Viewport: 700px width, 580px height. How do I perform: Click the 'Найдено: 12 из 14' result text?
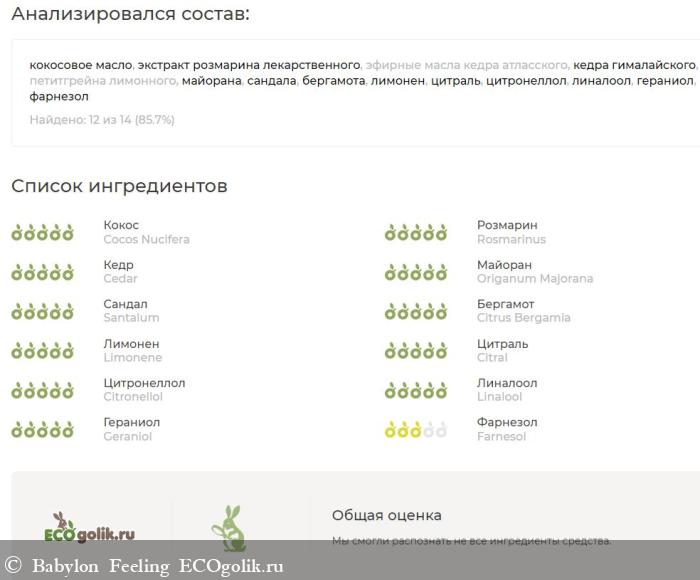click(102, 120)
